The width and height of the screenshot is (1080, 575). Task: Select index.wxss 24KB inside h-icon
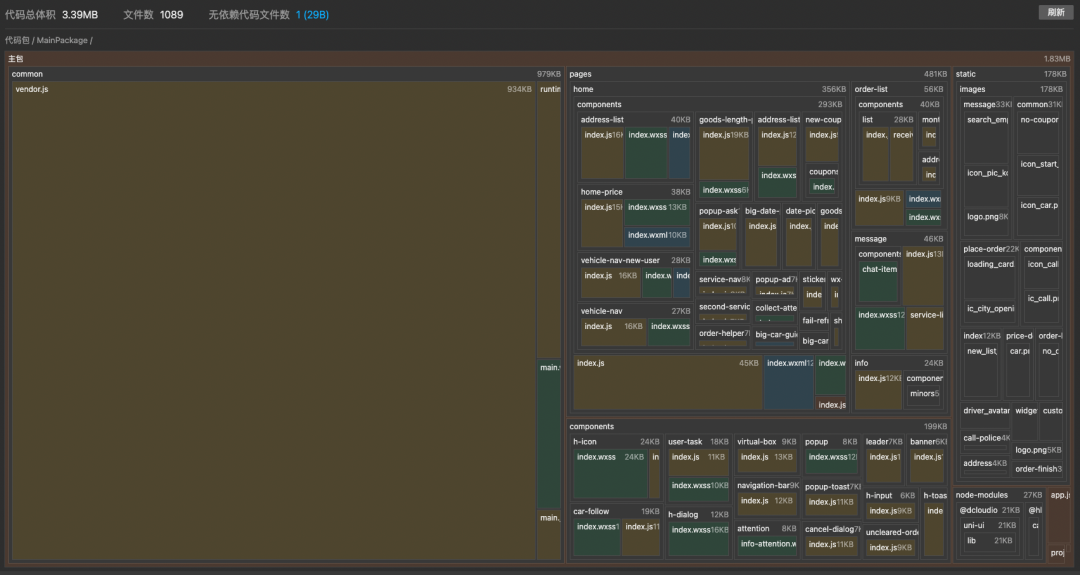click(x=610, y=474)
